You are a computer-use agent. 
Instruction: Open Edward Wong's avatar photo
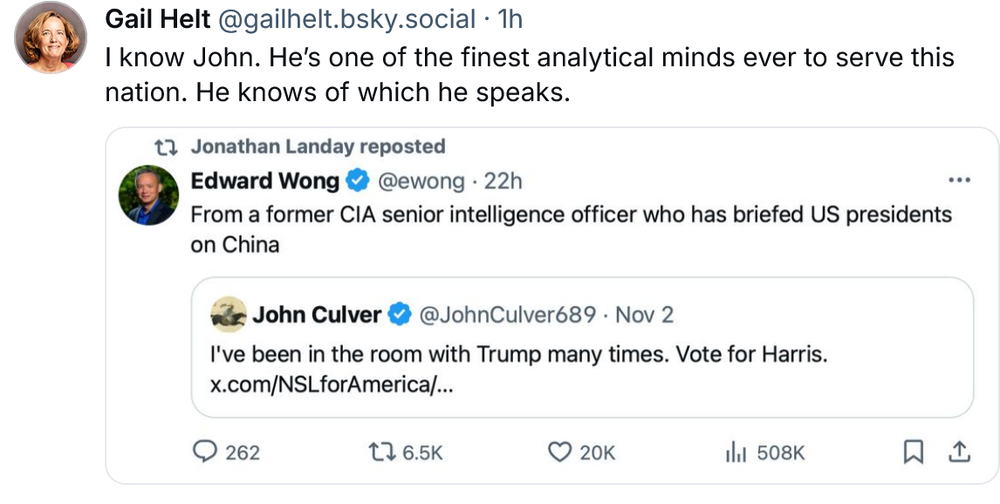(x=148, y=194)
